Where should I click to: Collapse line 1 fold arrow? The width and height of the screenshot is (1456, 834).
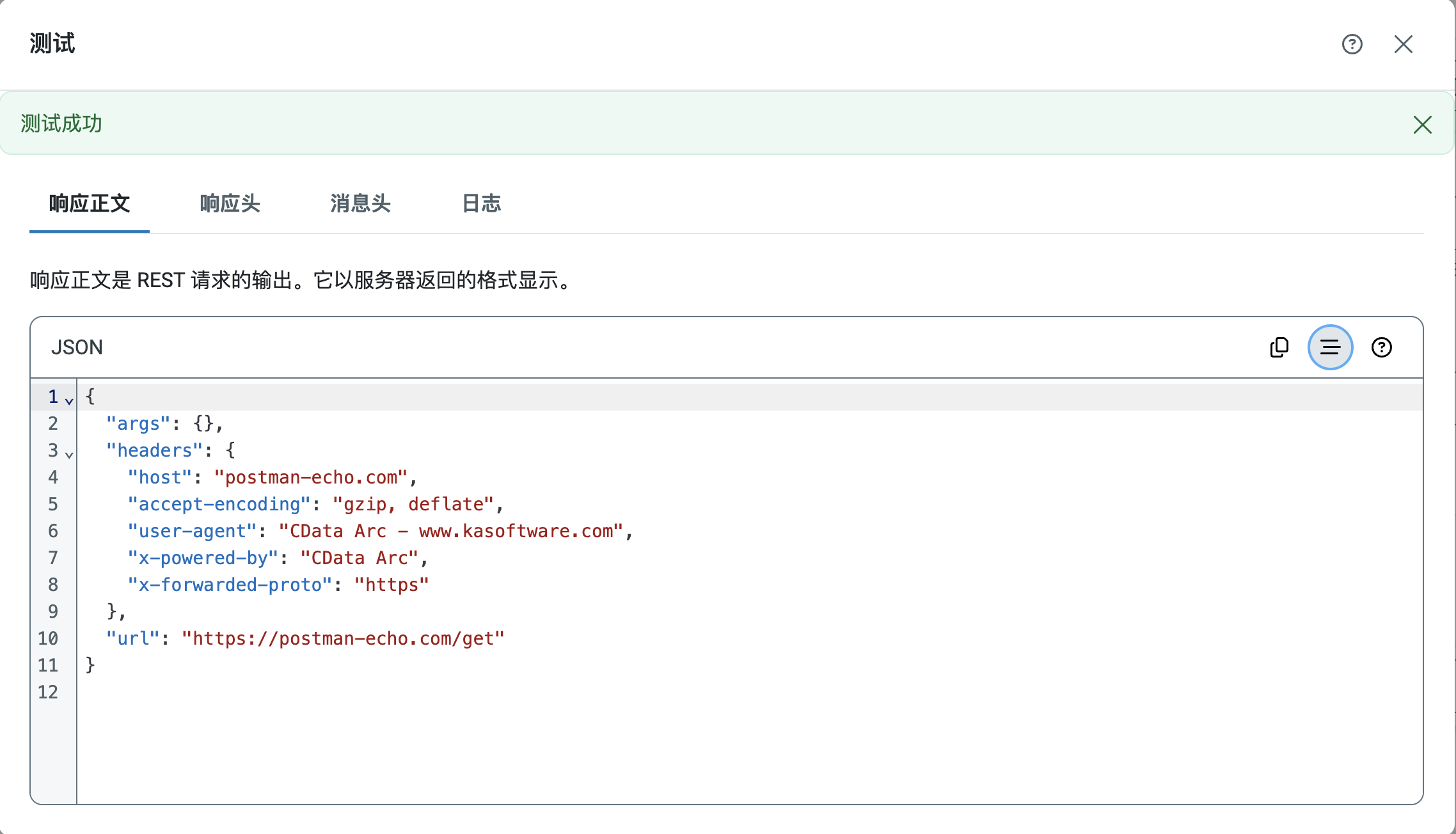(x=69, y=401)
